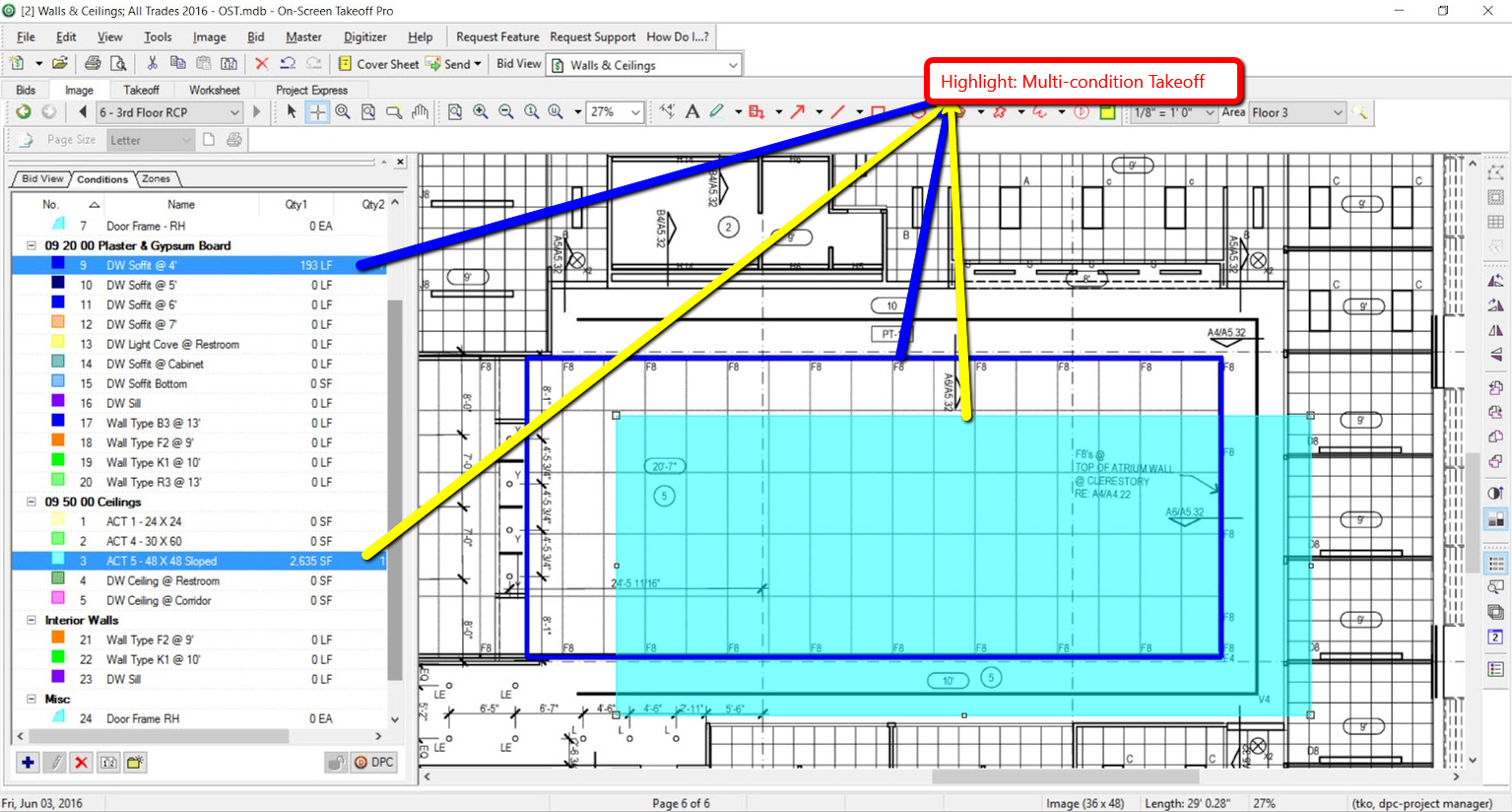Click the How Do I...? link
Image resolution: width=1512 pixels, height=812 pixels.
pyautogui.click(x=678, y=36)
